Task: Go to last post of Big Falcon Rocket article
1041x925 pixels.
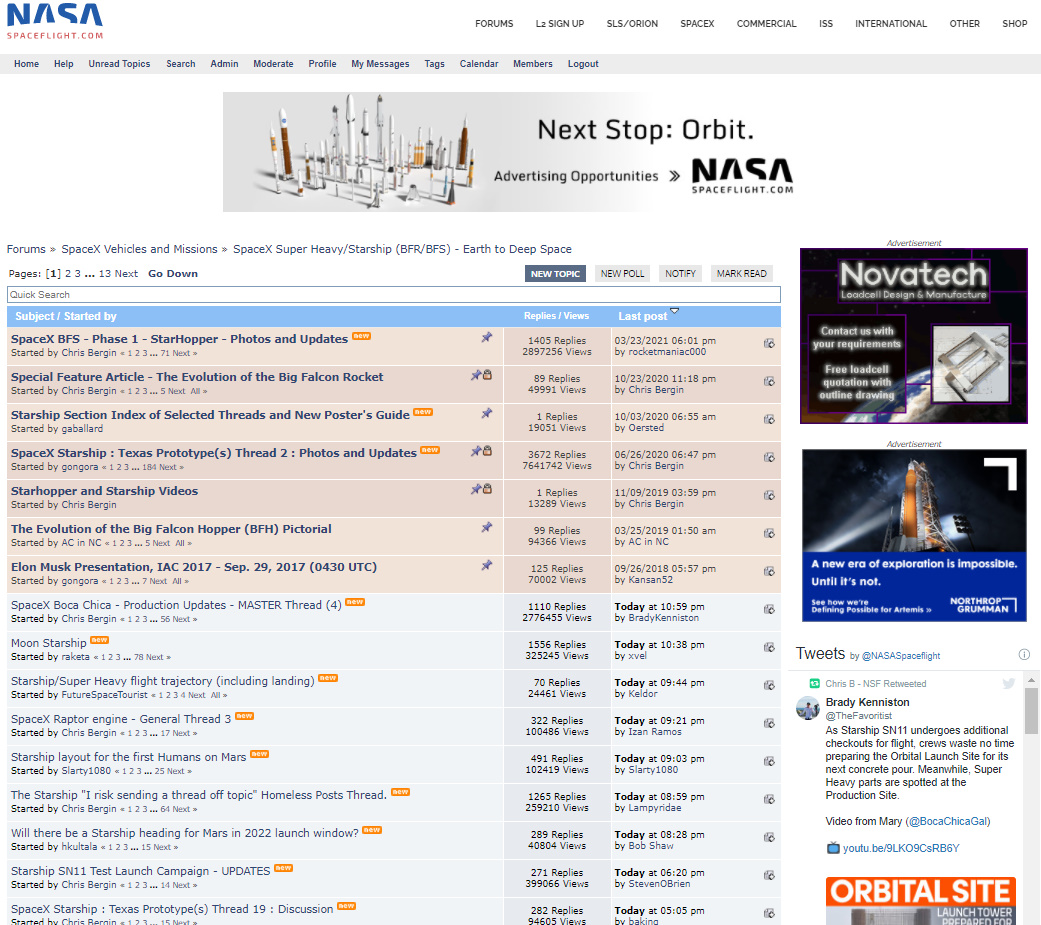Action: (769, 381)
